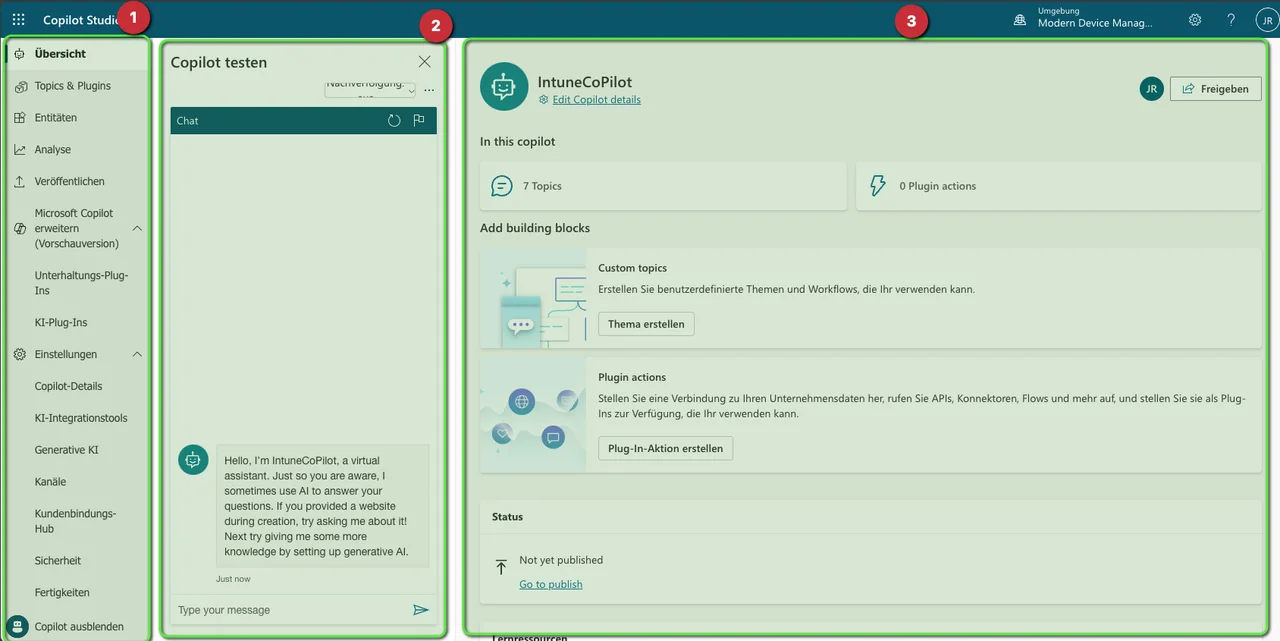
Task: Click Thema erstellen button
Action: [646, 324]
